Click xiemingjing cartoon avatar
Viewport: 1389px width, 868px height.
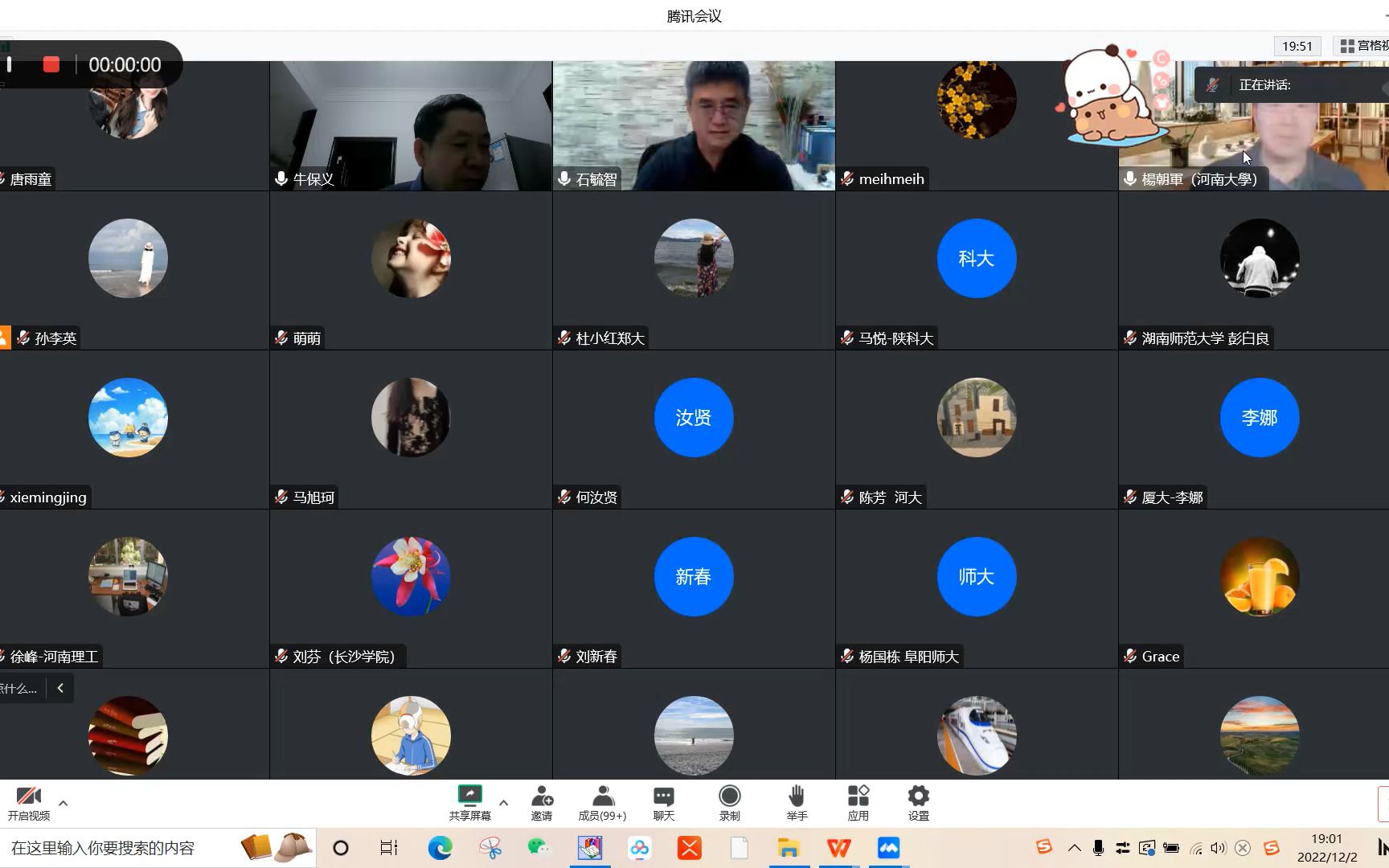pos(128,417)
